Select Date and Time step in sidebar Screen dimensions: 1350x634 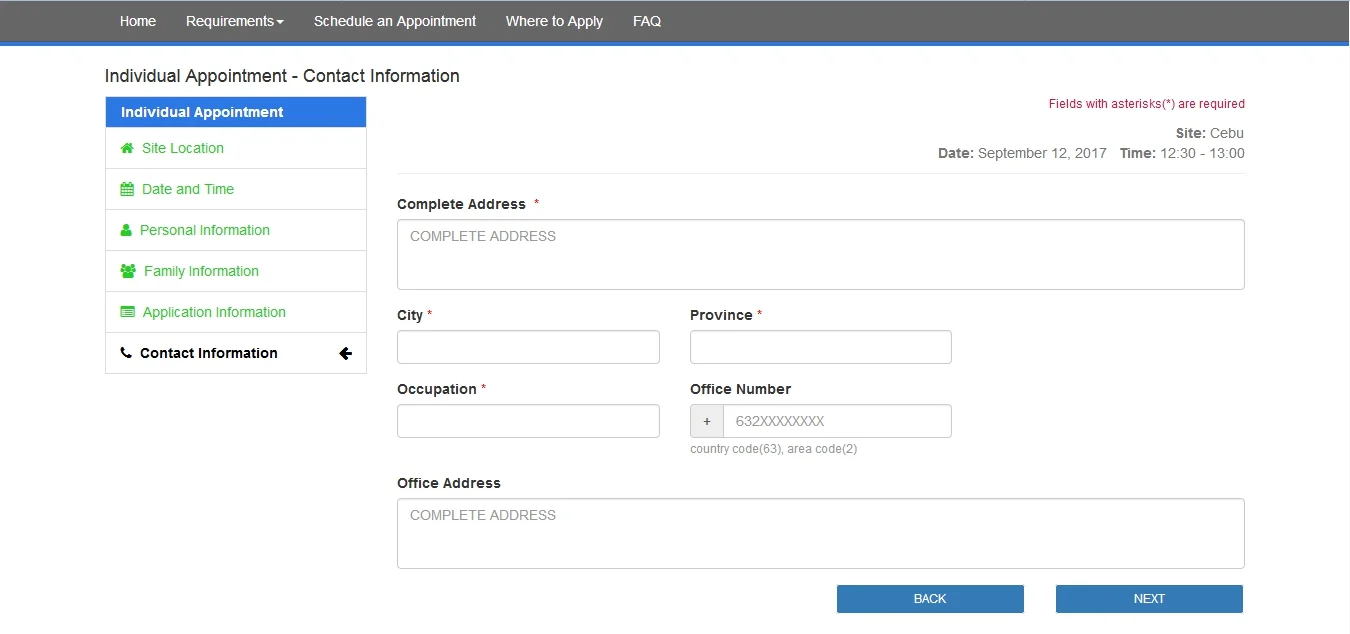pos(236,189)
